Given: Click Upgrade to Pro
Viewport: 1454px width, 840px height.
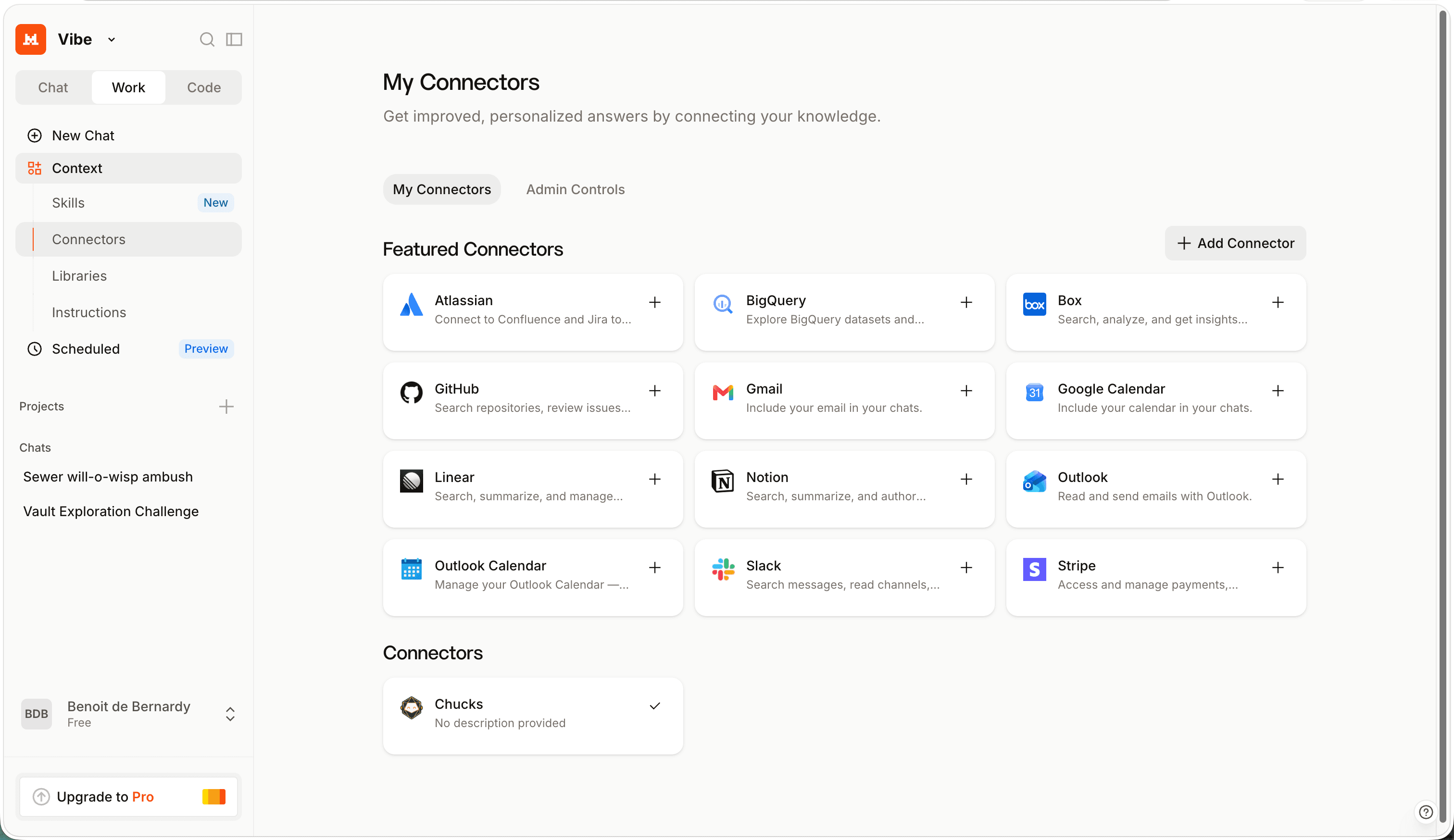Looking at the screenshot, I should pyautogui.click(x=128, y=797).
